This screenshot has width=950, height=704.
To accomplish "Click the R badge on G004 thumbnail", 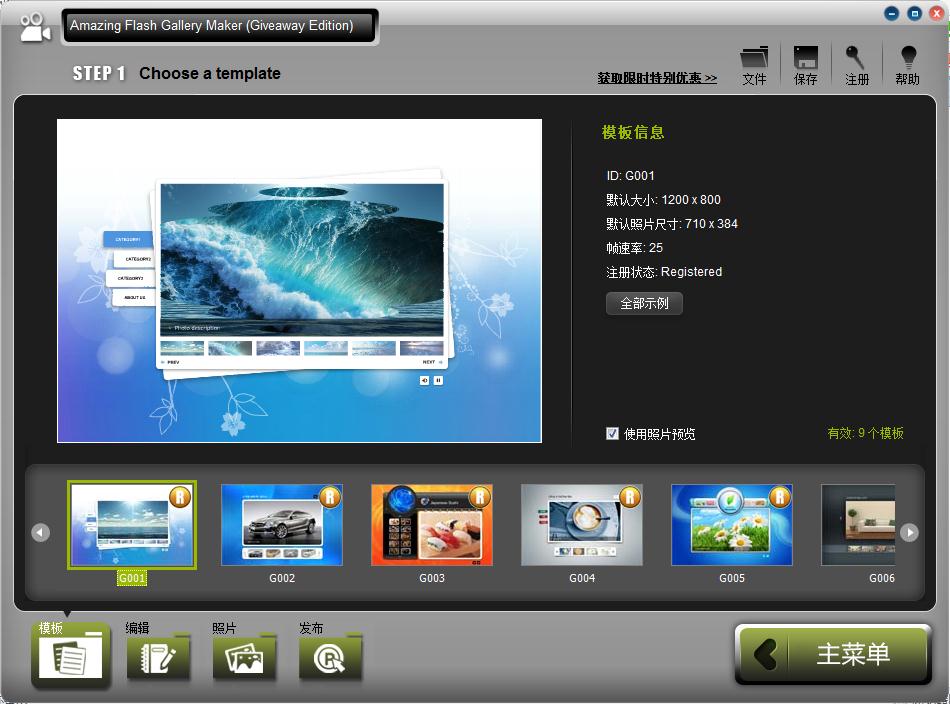I will (629, 497).
